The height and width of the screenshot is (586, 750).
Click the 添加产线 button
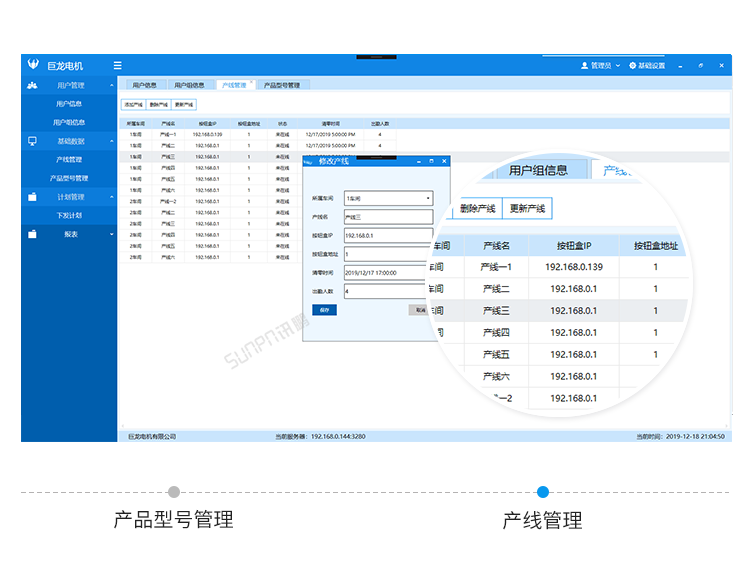click(133, 104)
